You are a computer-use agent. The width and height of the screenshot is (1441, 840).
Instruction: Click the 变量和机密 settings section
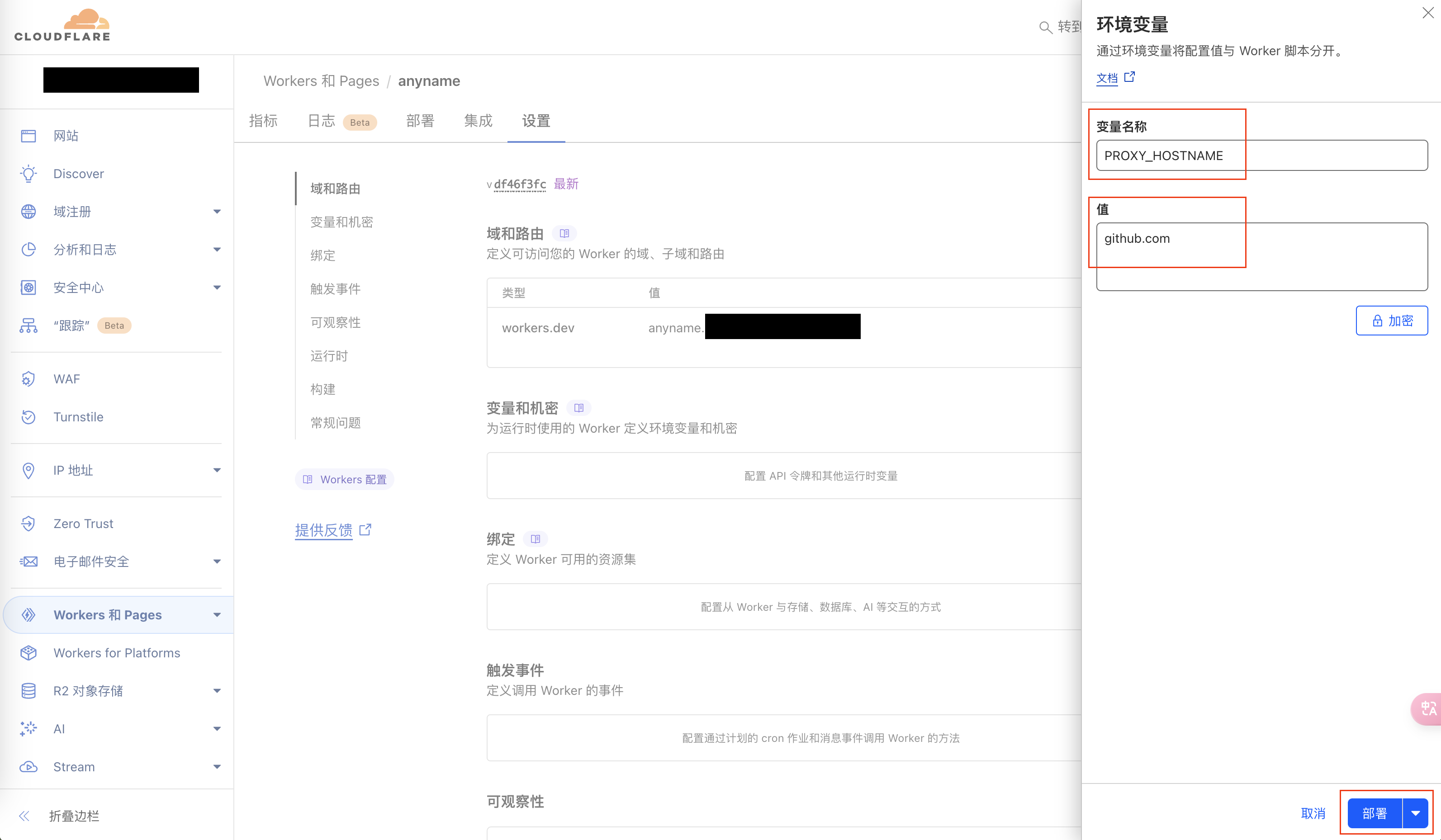pyautogui.click(x=339, y=222)
